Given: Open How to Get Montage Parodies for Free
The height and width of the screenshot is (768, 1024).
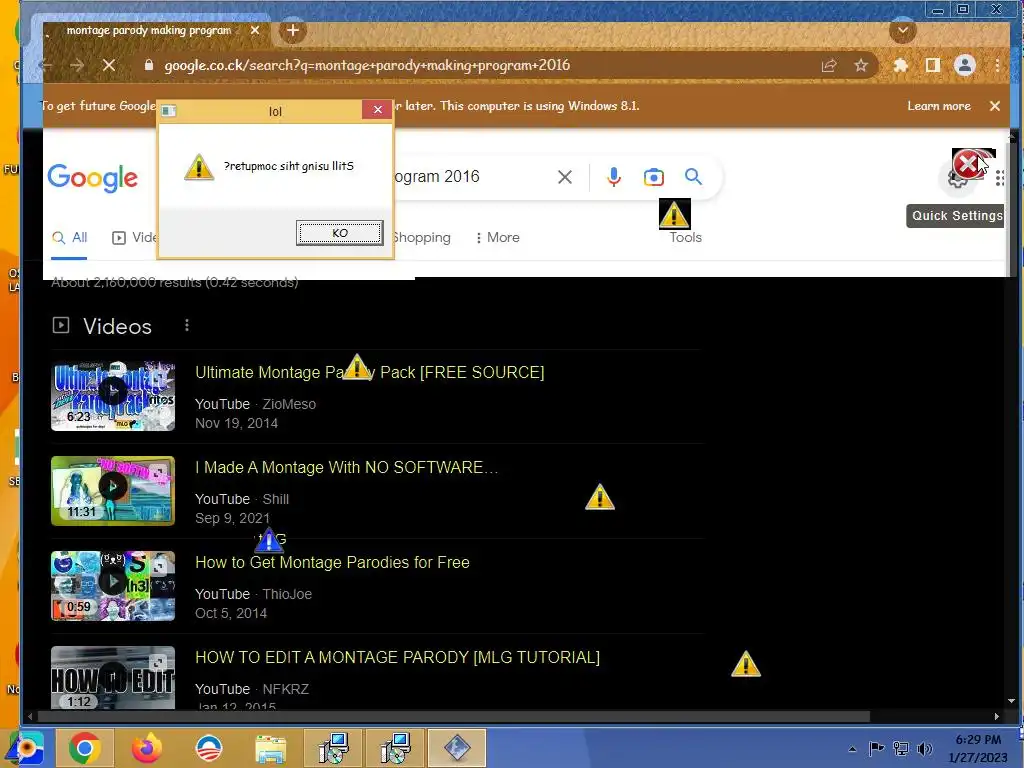Looking at the screenshot, I should pyautogui.click(x=332, y=562).
